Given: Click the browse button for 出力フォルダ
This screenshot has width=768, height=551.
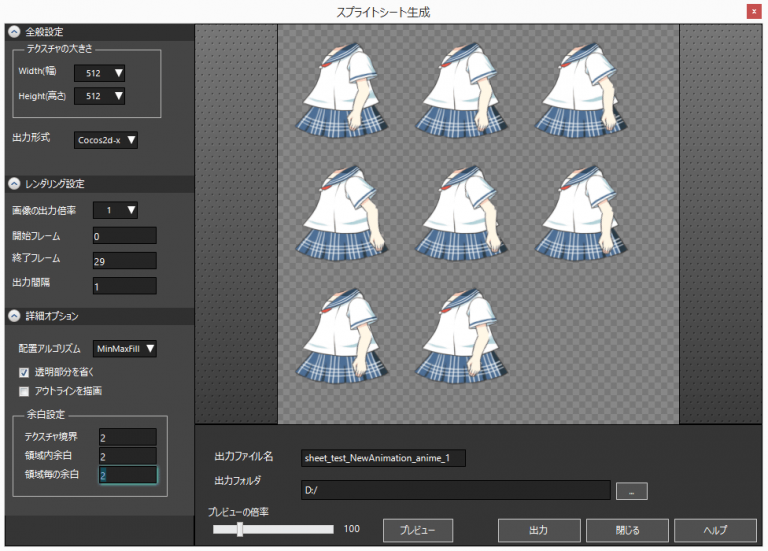Looking at the screenshot, I should [x=632, y=490].
